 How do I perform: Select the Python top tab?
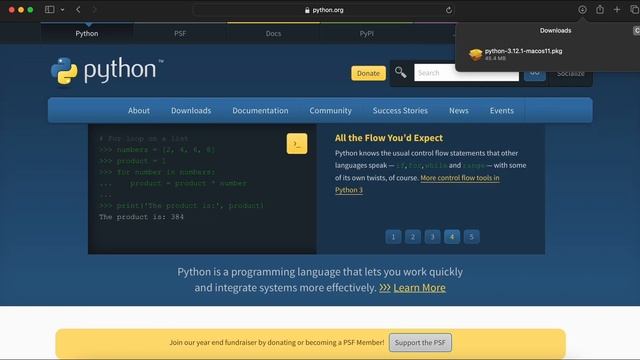click(87, 33)
